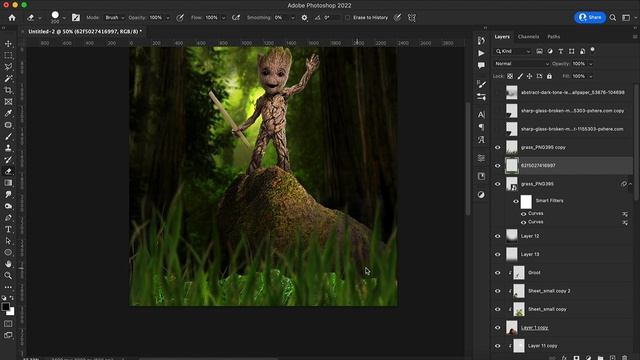The width and height of the screenshot is (640, 360).
Task: Select the Eyedropper tool
Action: [8, 113]
